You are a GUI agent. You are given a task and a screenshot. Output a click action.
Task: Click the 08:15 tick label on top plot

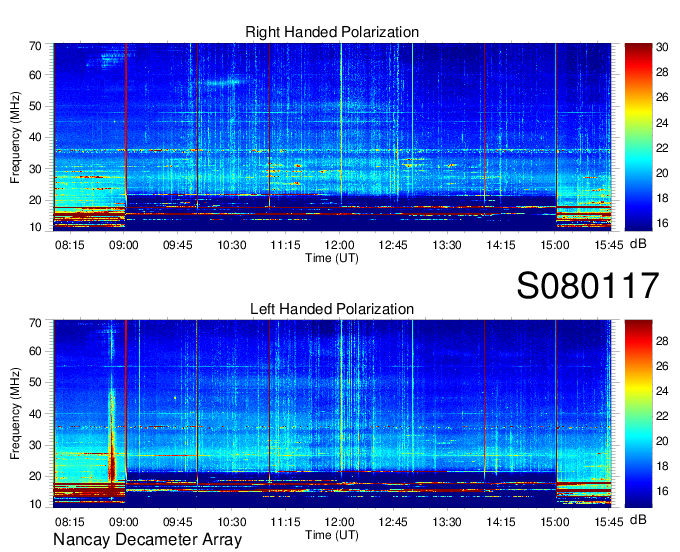[69, 245]
